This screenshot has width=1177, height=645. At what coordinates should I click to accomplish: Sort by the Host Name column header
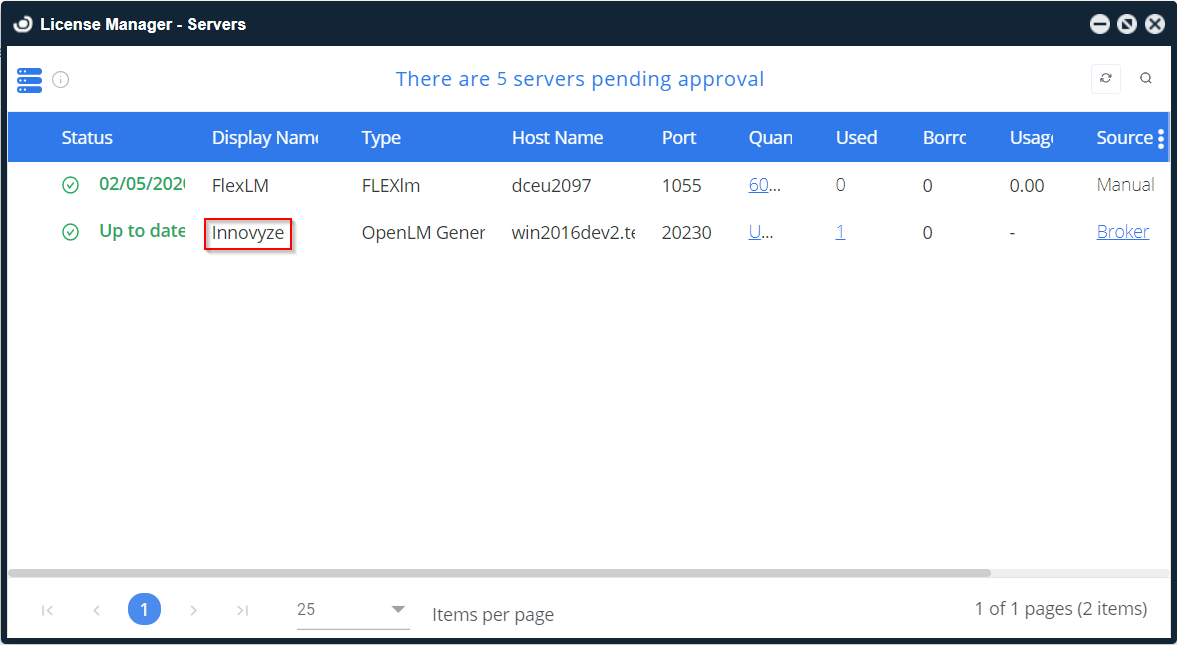click(557, 138)
